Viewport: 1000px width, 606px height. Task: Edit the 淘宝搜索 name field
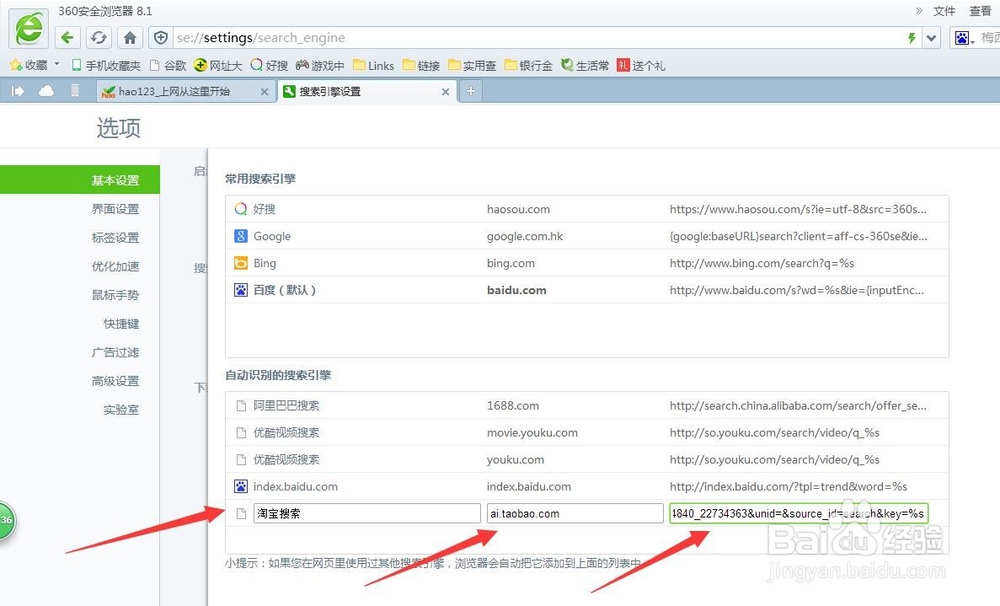[367, 513]
